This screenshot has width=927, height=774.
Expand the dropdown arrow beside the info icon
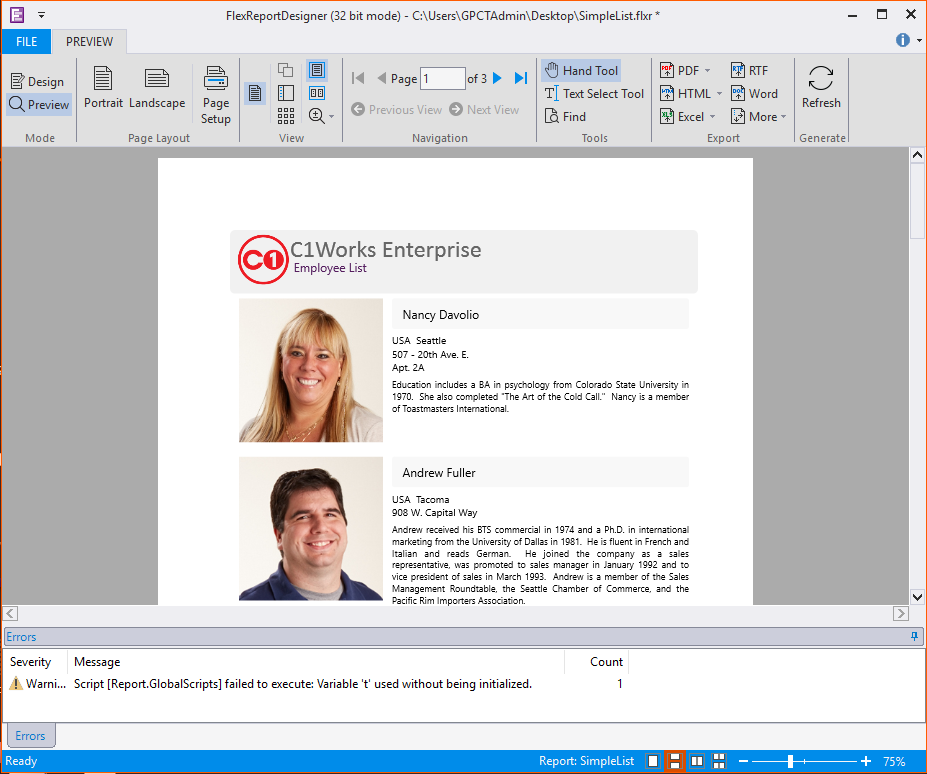(919, 40)
